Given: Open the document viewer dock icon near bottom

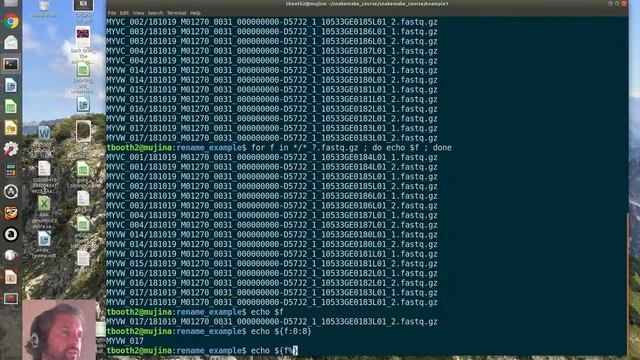Looking at the screenshot, I should pyautogui.click(x=11, y=277).
